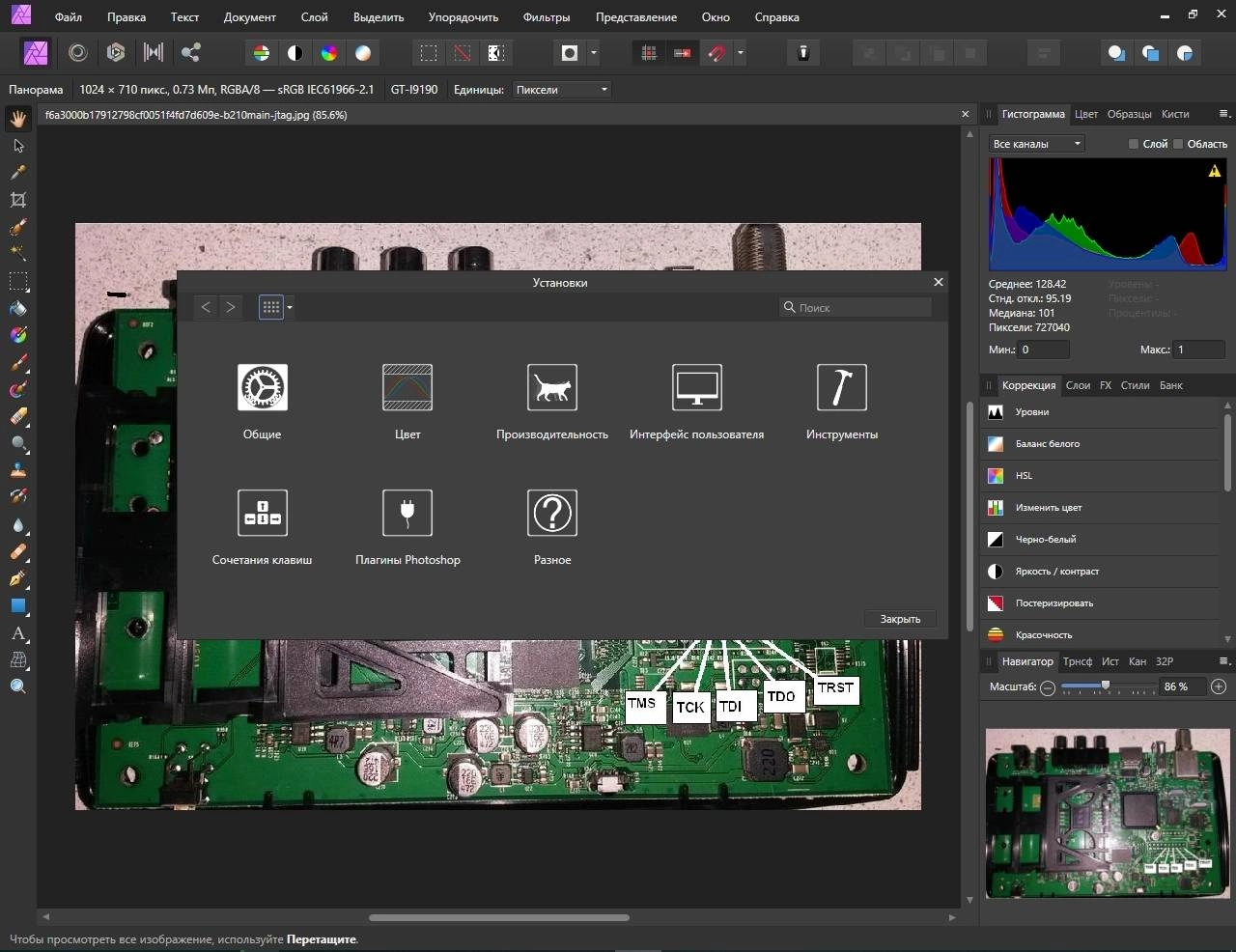Select the Erase Brush tool
The width and height of the screenshot is (1236, 952).
tap(18, 417)
